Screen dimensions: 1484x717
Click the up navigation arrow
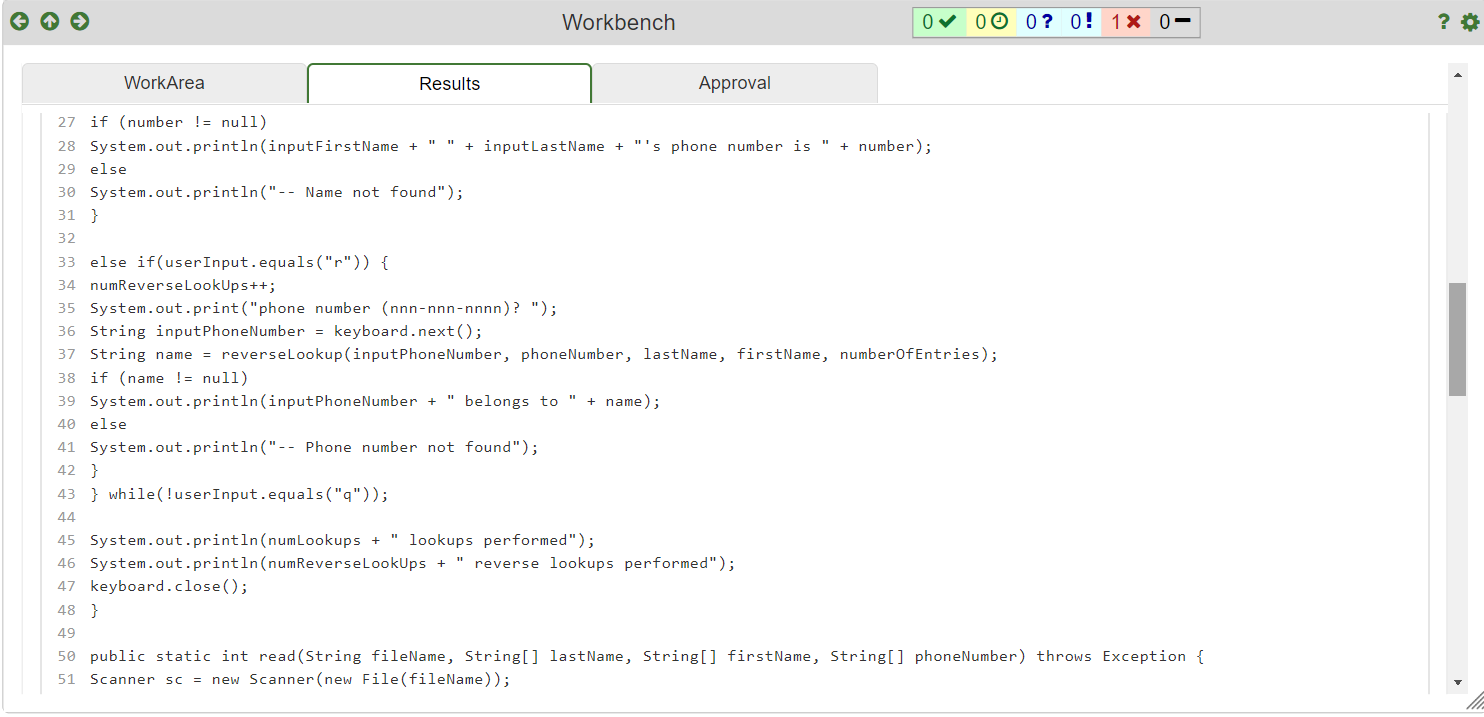(49, 20)
